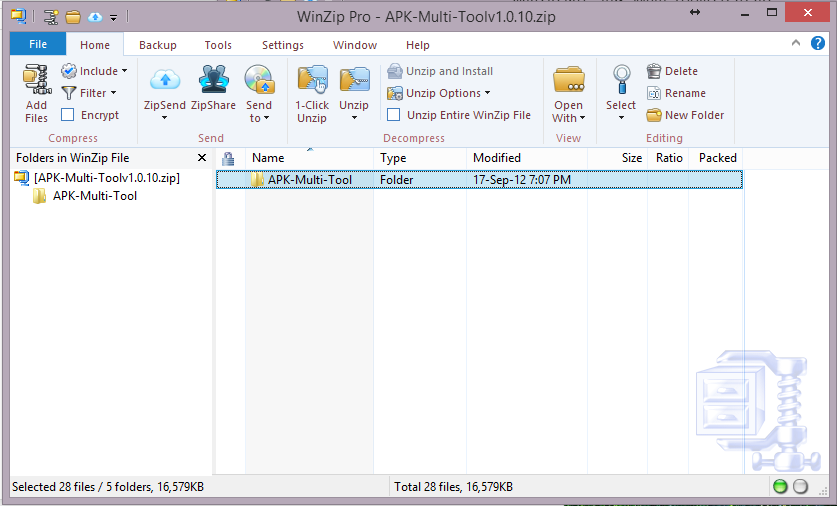Open the Customize Quick Access dropdown
This screenshot has width=837, height=506.
click(x=113, y=18)
